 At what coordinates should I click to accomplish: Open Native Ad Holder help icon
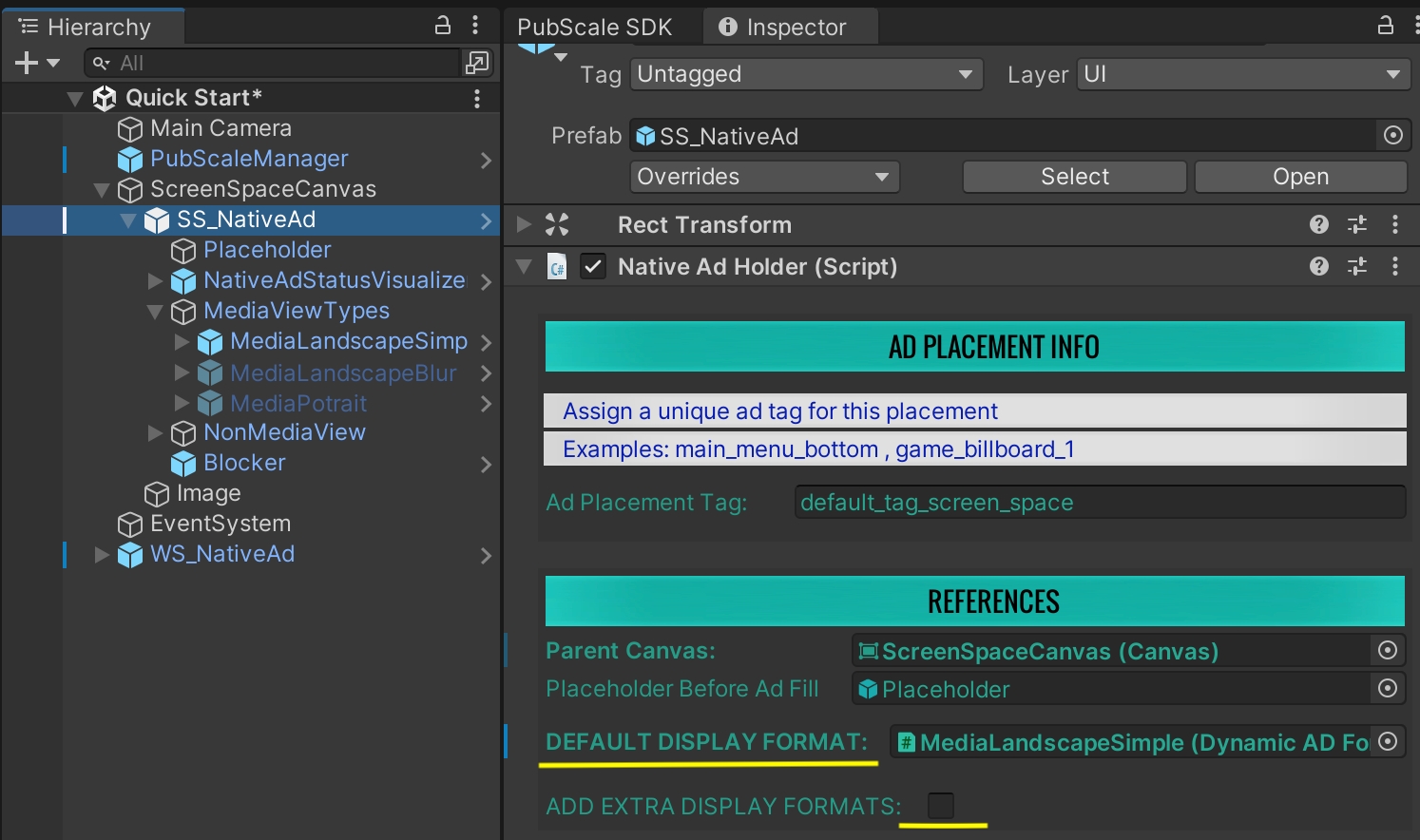point(1319,267)
